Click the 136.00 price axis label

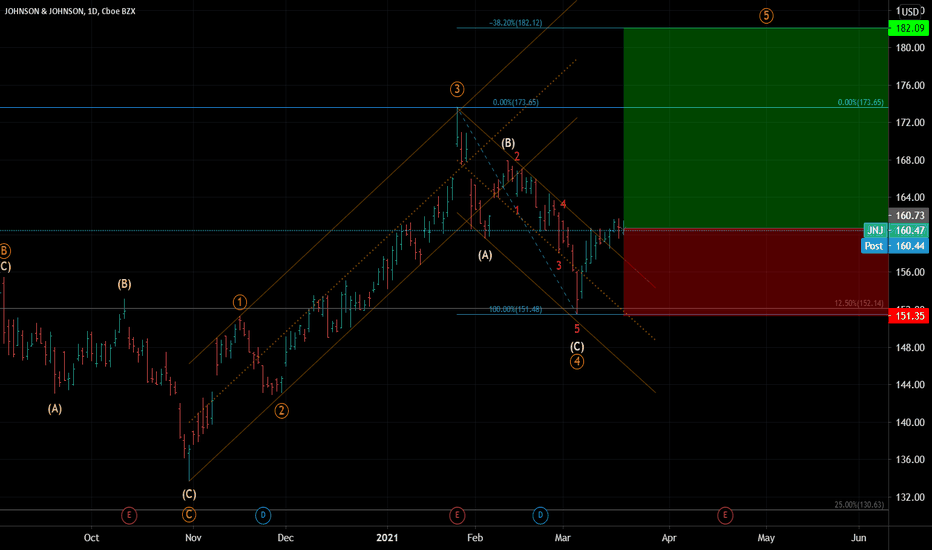tap(910, 460)
